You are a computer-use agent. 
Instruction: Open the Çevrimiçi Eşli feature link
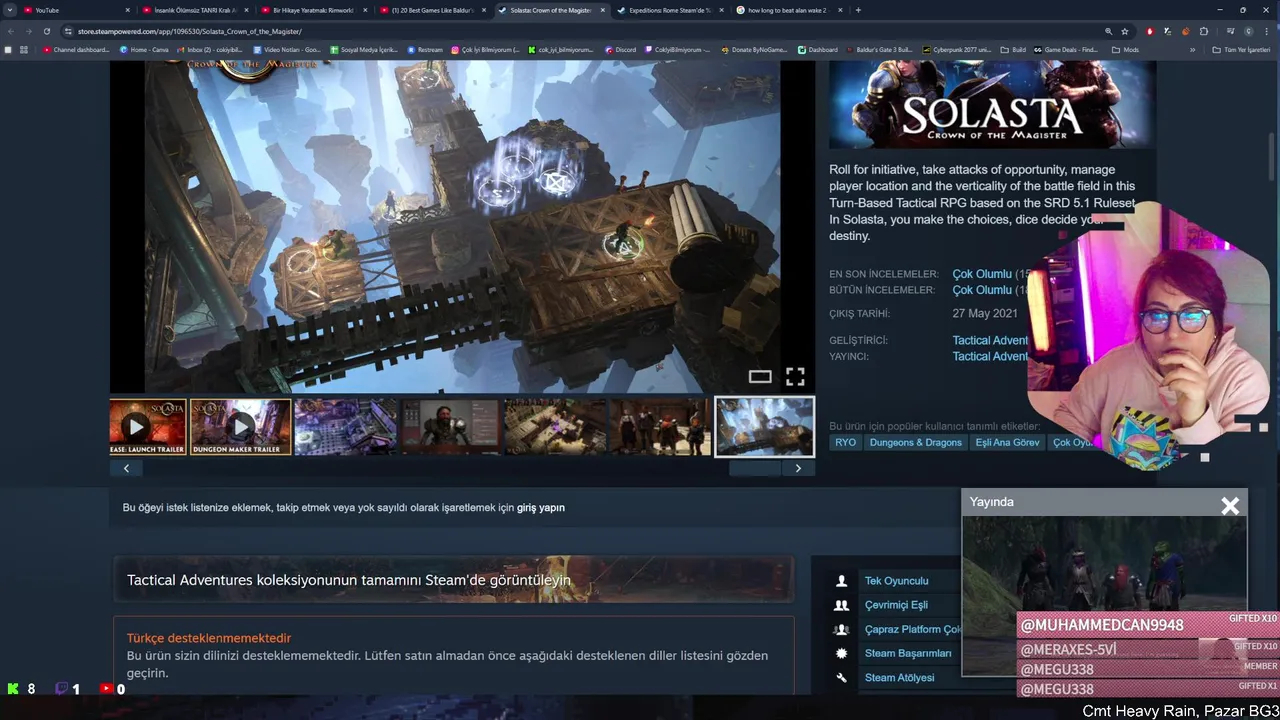tap(897, 605)
